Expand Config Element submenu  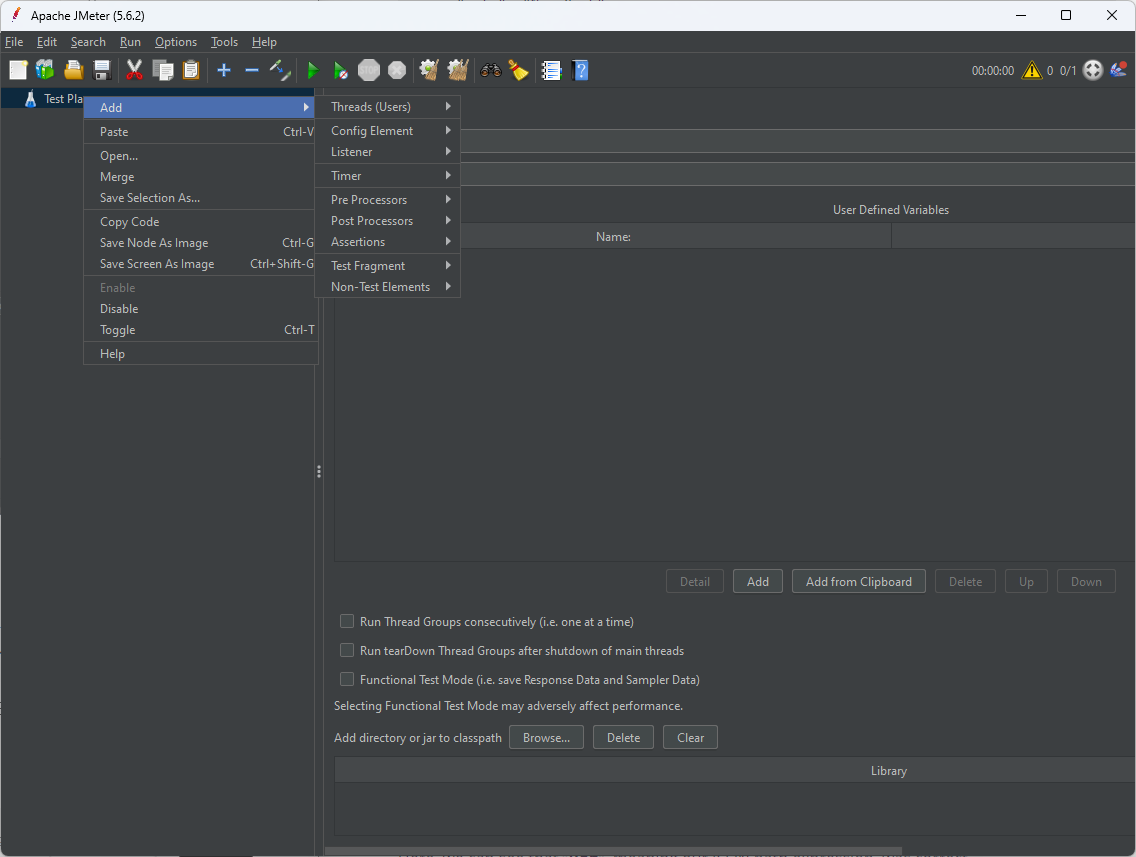click(x=388, y=130)
